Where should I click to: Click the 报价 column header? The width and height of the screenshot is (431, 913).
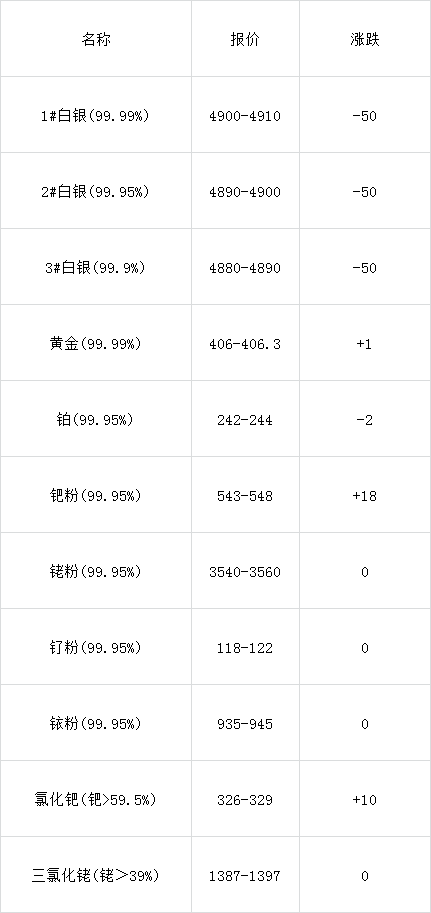point(245,40)
